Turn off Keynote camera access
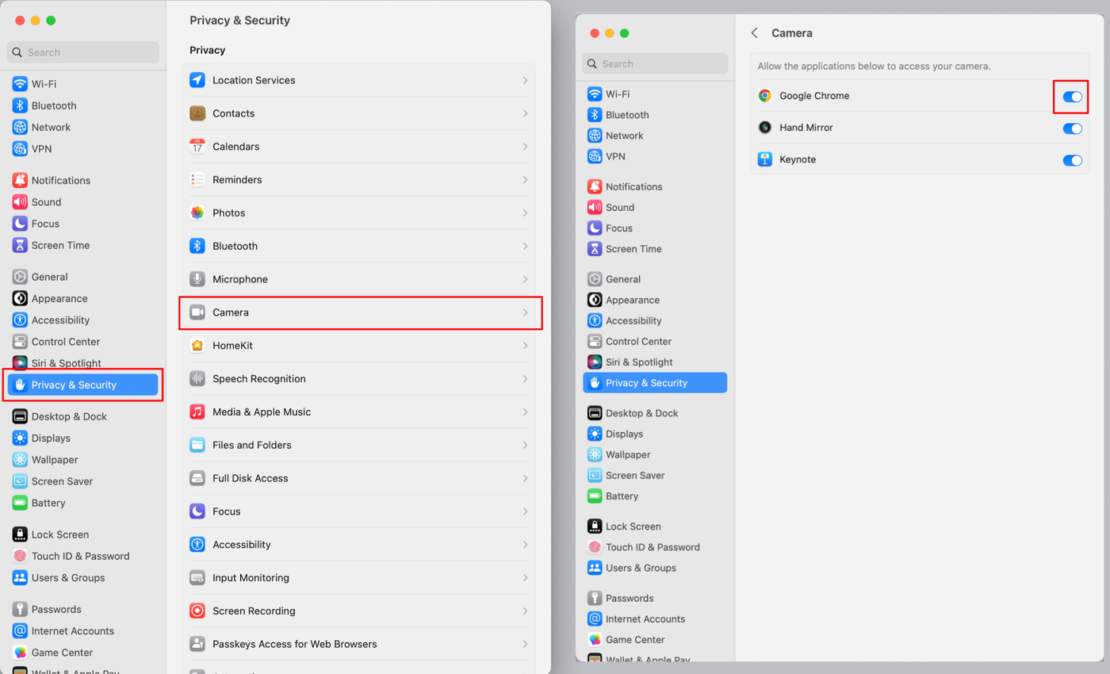1110x674 pixels. [x=1071, y=159]
